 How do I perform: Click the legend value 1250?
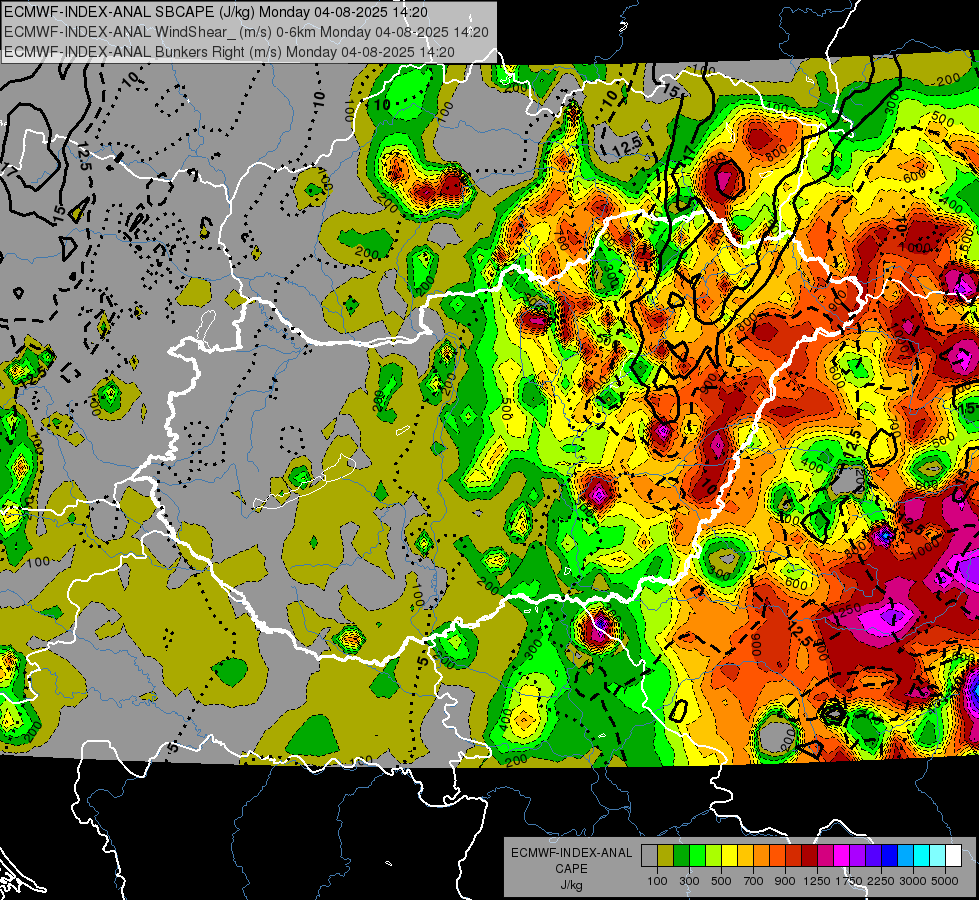tap(817, 881)
